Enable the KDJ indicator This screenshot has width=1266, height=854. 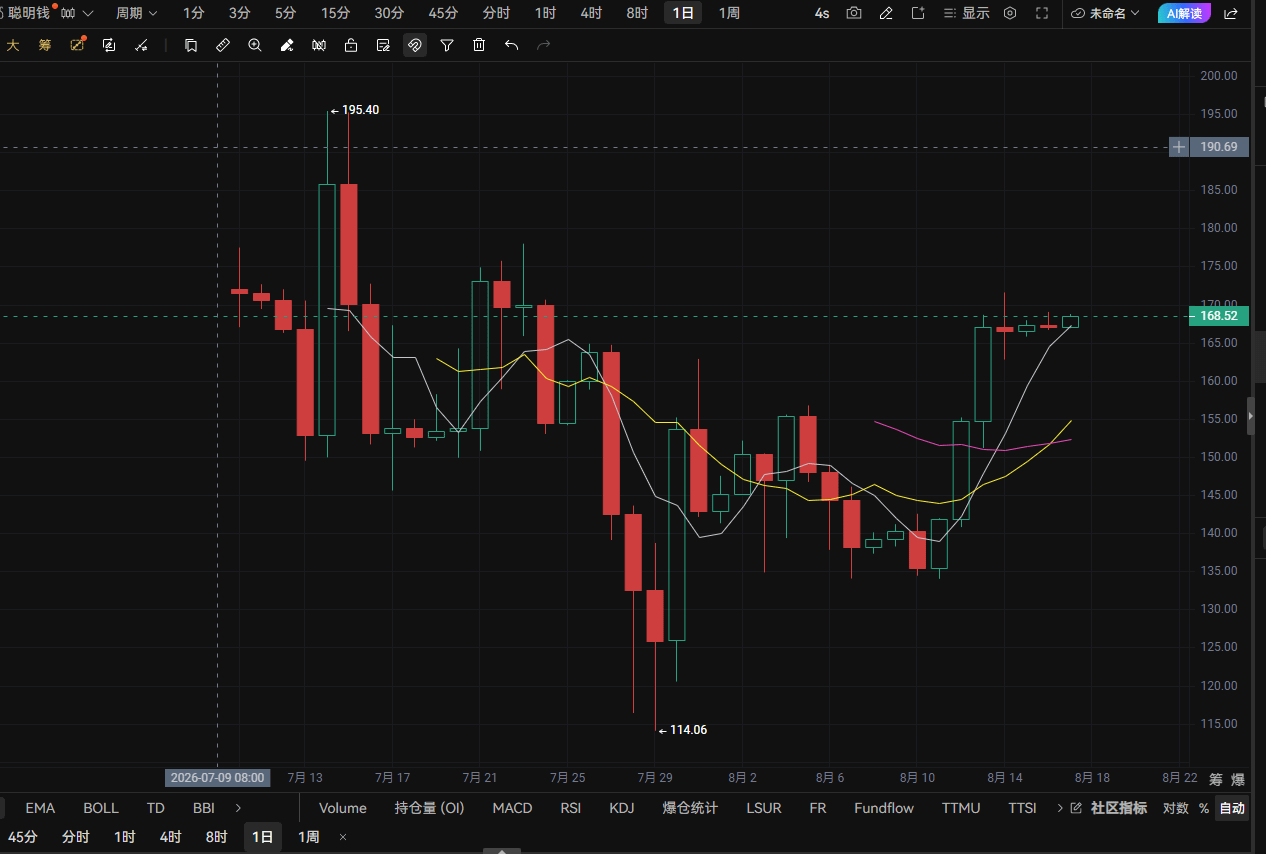(x=622, y=808)
